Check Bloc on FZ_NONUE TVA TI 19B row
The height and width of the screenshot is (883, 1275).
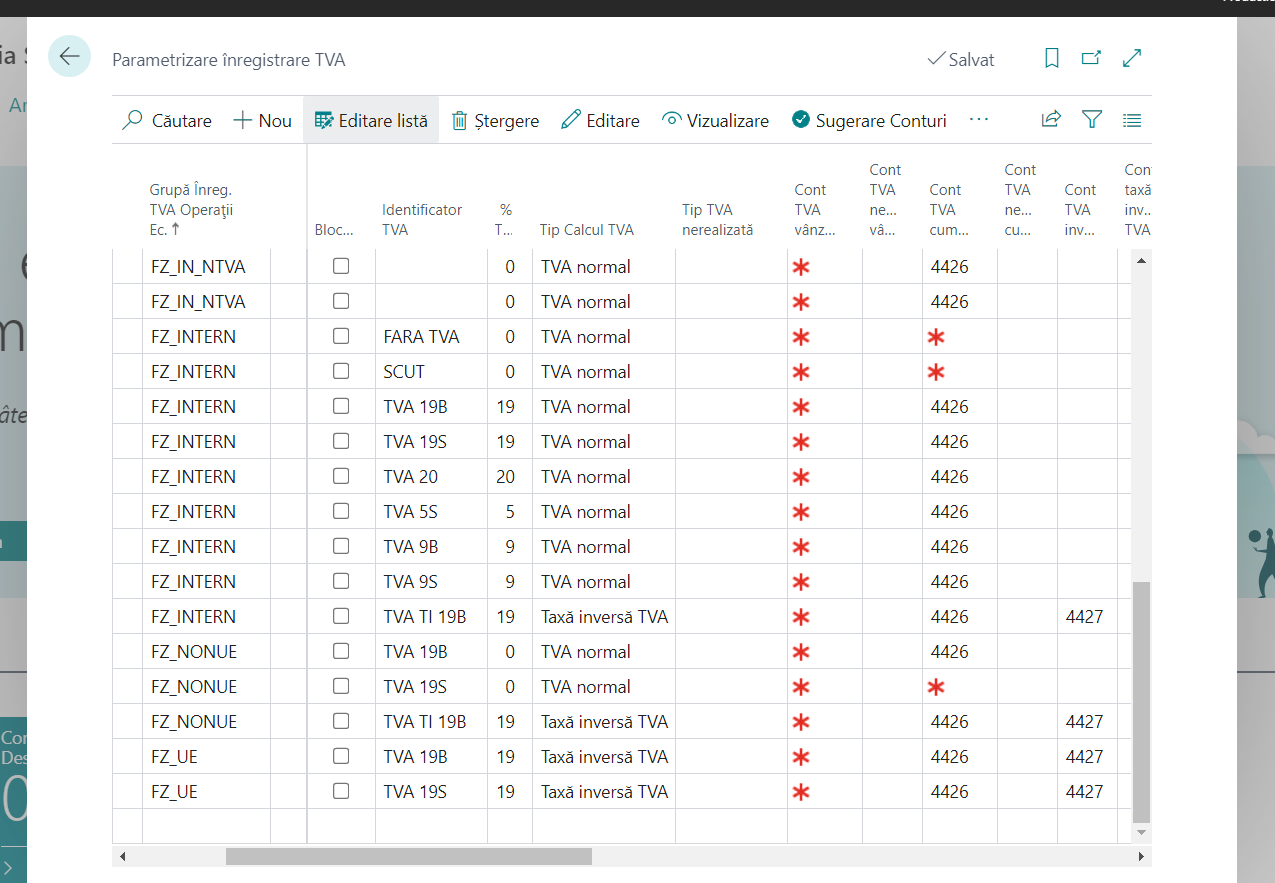[341, 720]
